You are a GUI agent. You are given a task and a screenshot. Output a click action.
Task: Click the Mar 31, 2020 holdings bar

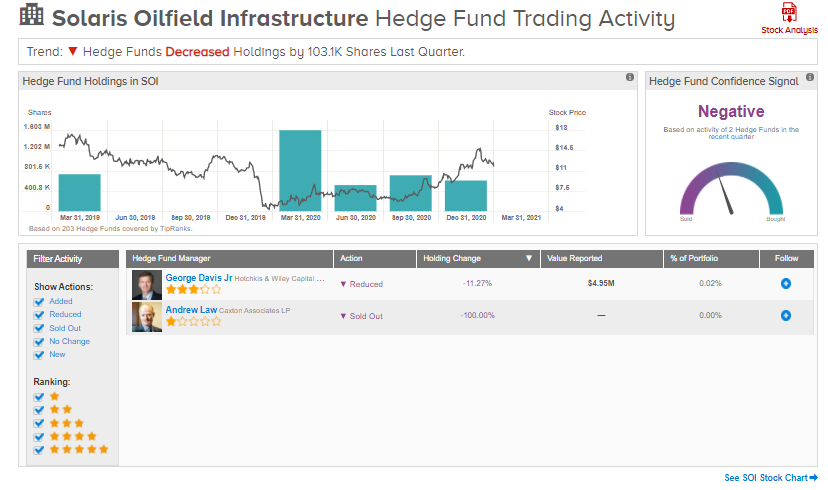pyautogui.click(x=300, y=168)
